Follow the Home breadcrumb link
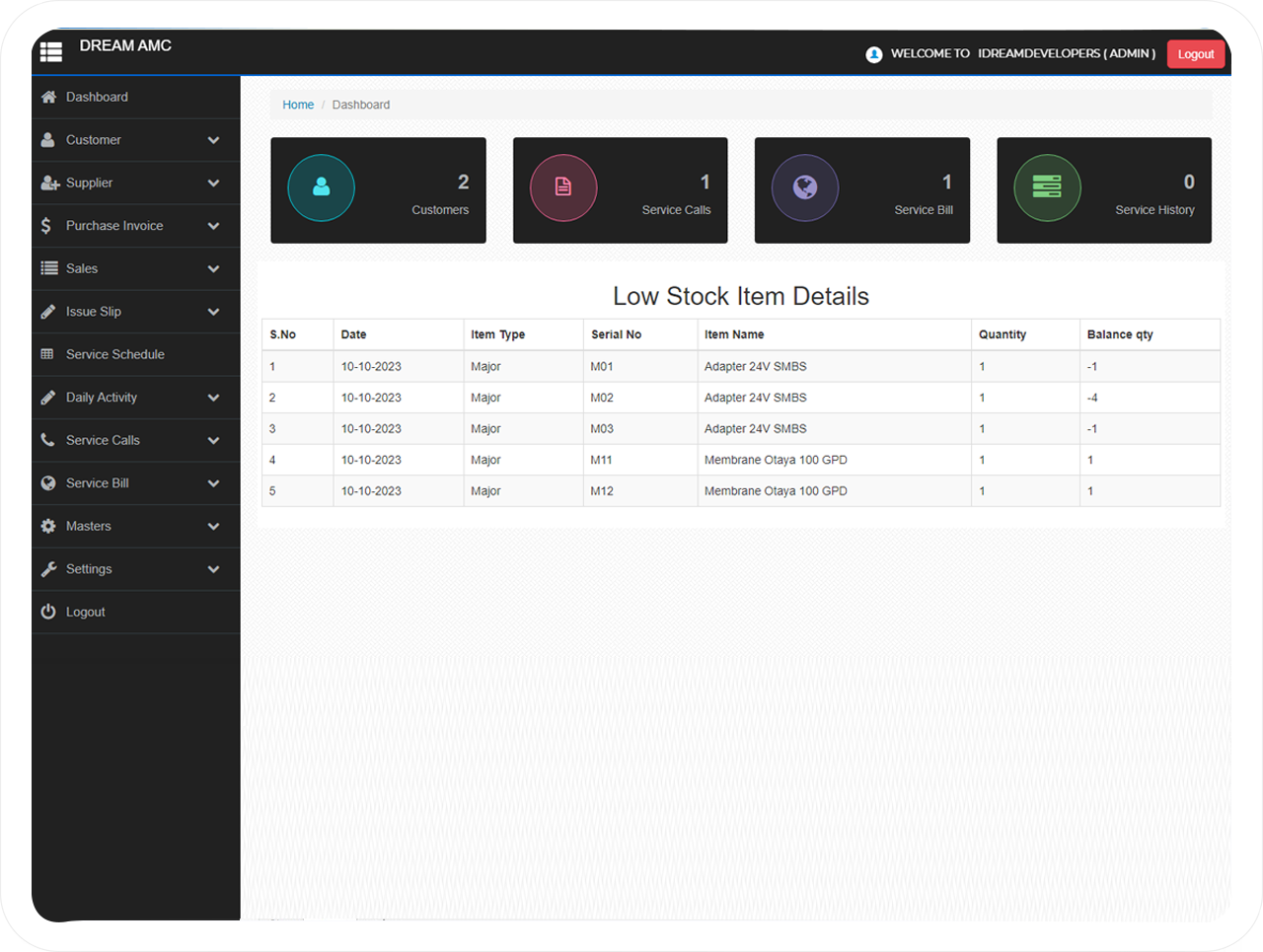The image size is (1263, 952). 298,105
